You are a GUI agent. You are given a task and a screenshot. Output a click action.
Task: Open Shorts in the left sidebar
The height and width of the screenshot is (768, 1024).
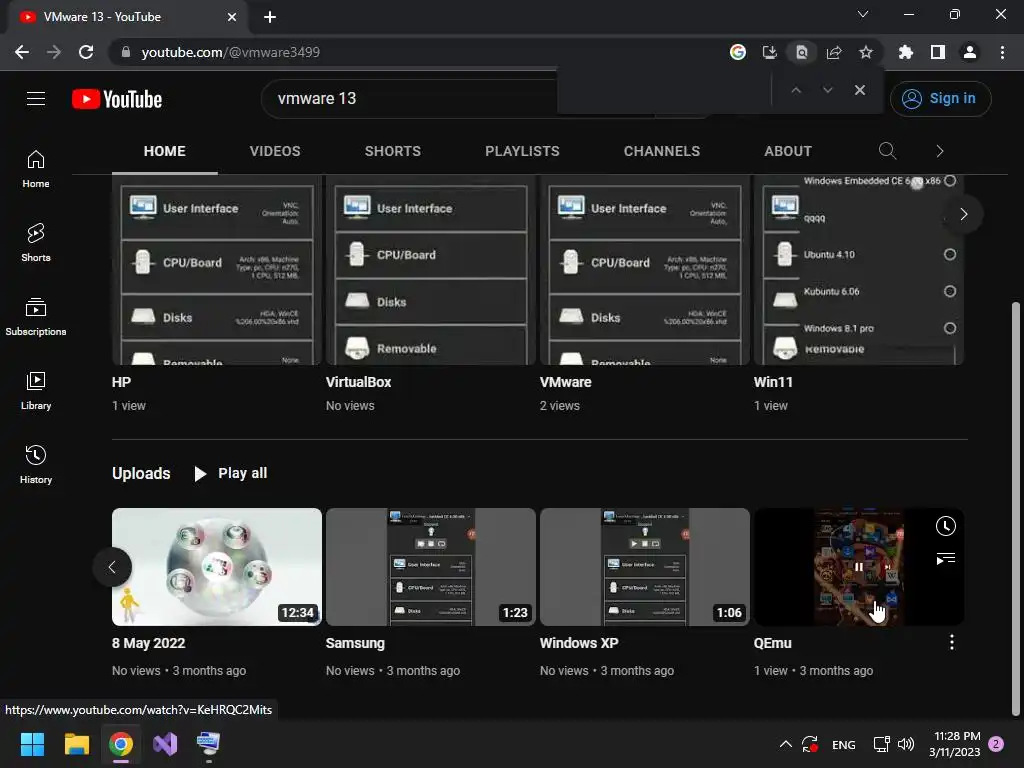click(36, 243)
